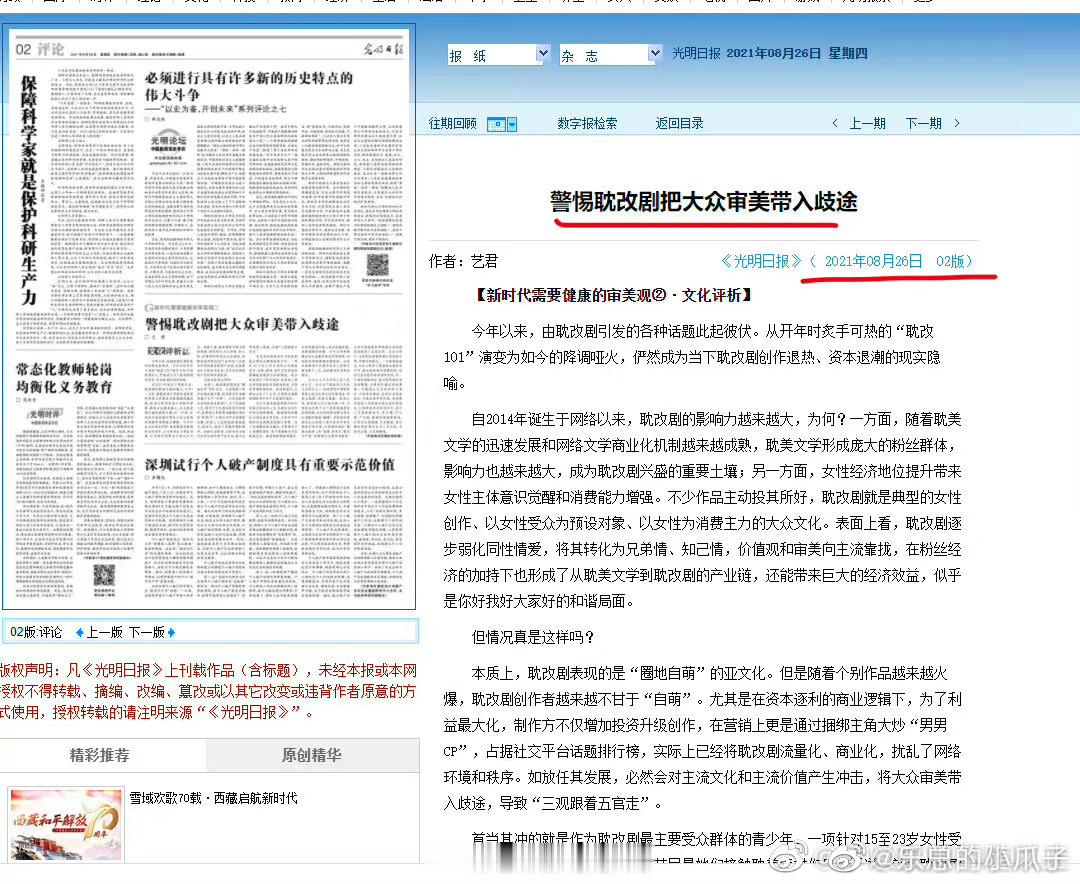Open the 杂志 magazine dropdown
Image resolution: width=1080 pixels, height=884 pixels.
610,54
